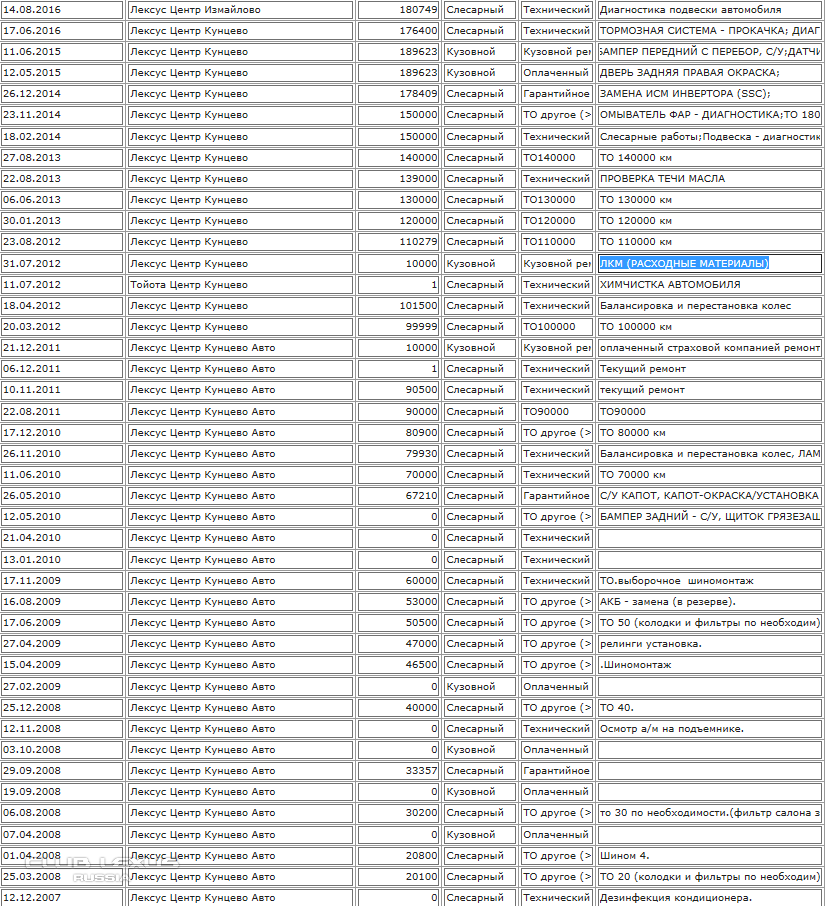This screenshot has width=825, height=906.
Task: Click БАМПЕР ПЕРЕДНИЙ С ПЕРЕБОР description
Action: click(x=709, y=51)
